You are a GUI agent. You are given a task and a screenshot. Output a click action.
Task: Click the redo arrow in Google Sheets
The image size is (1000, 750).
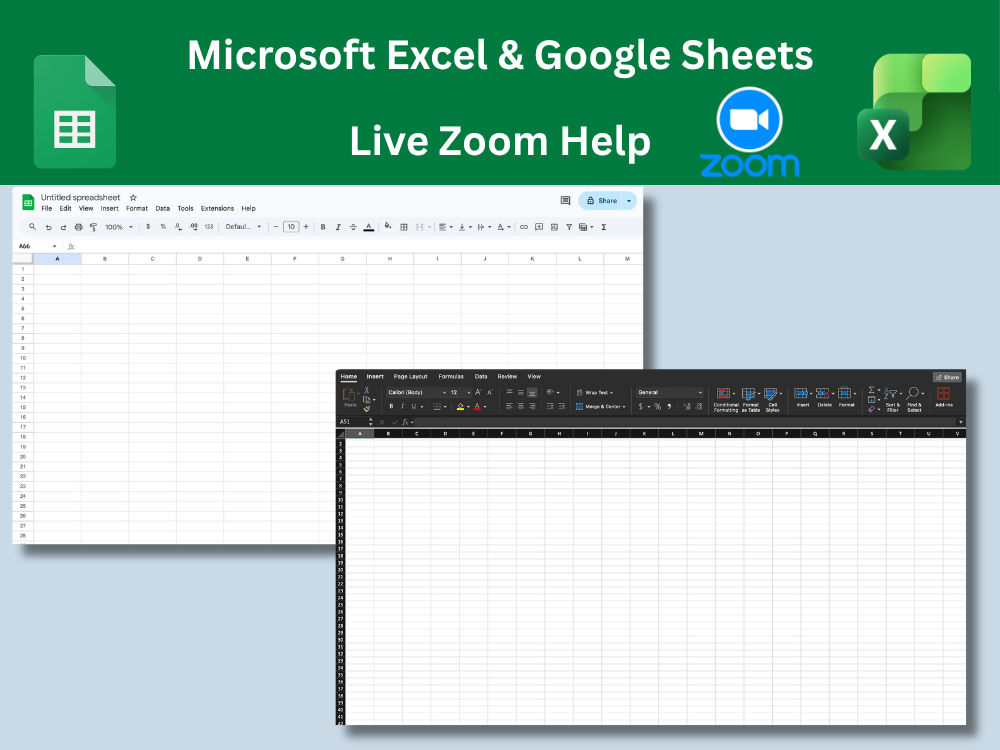click(x=63, y=227)
